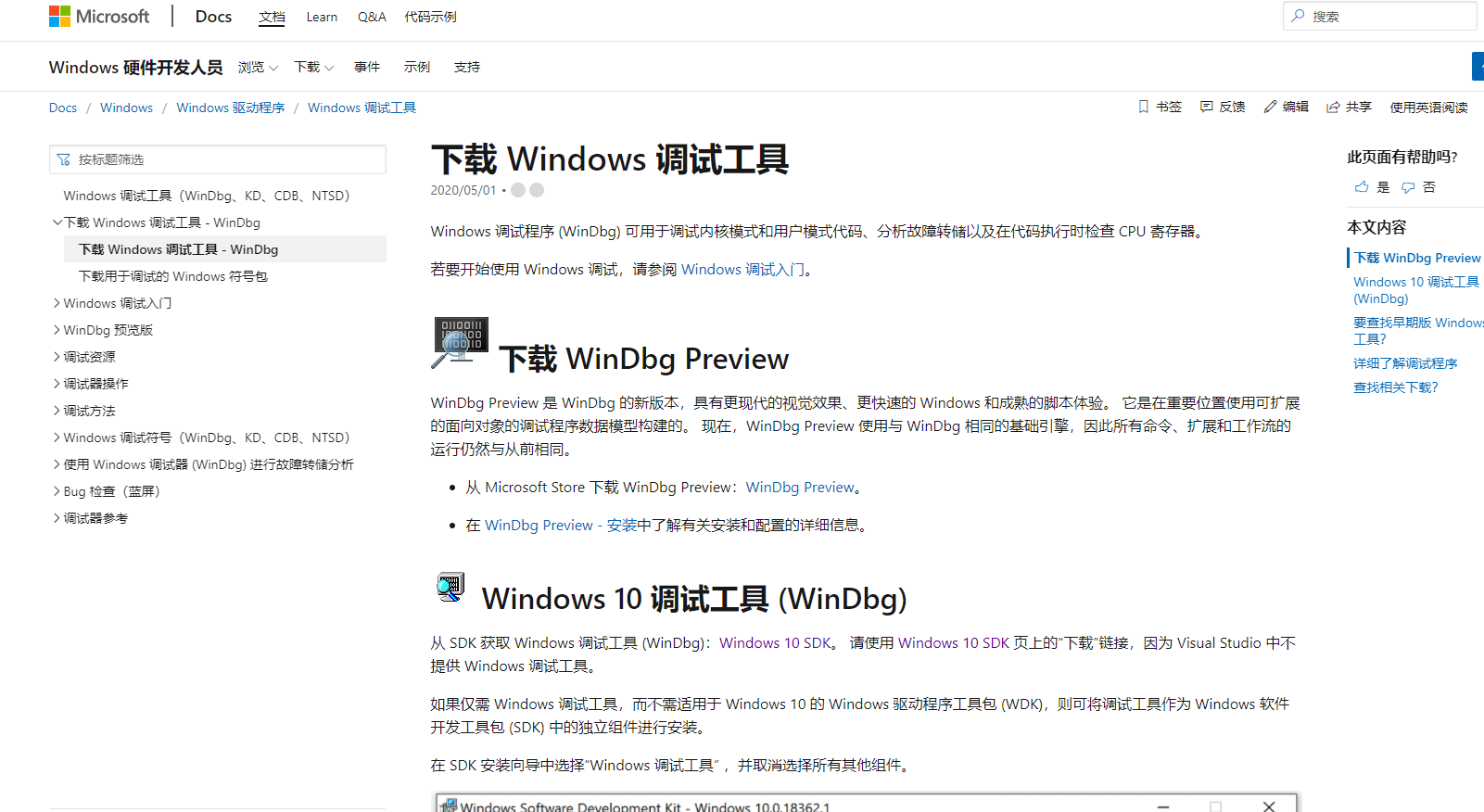Jump to 查找相关下载 section
Image resolution: width=1484 pixels, height=812 pixels.
tap(1396, 387)
